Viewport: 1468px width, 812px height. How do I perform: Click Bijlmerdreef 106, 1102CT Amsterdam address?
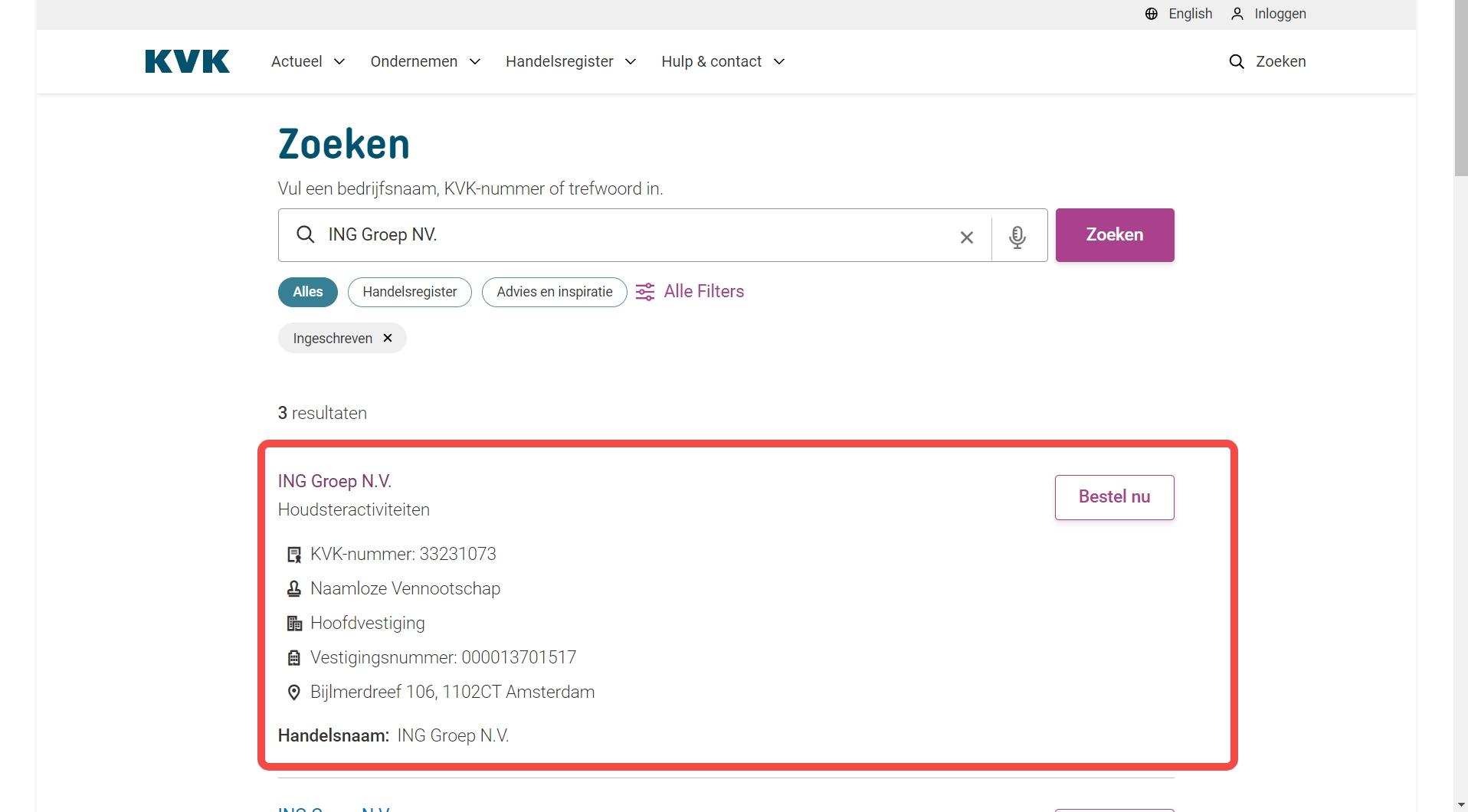pyautogui.click(x=453, y=692)
